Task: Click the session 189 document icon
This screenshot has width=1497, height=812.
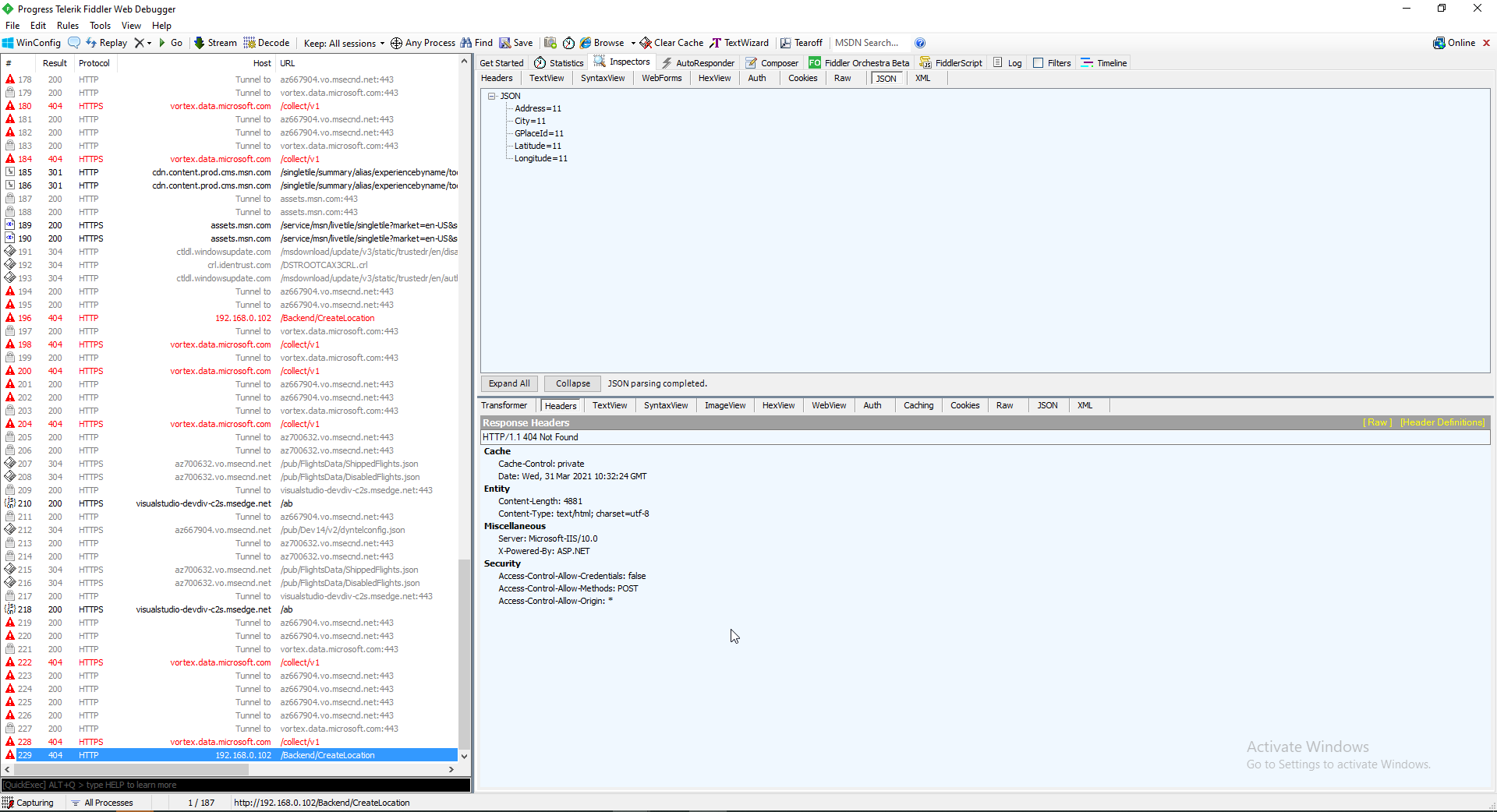Action: click(x=10, y=225)
